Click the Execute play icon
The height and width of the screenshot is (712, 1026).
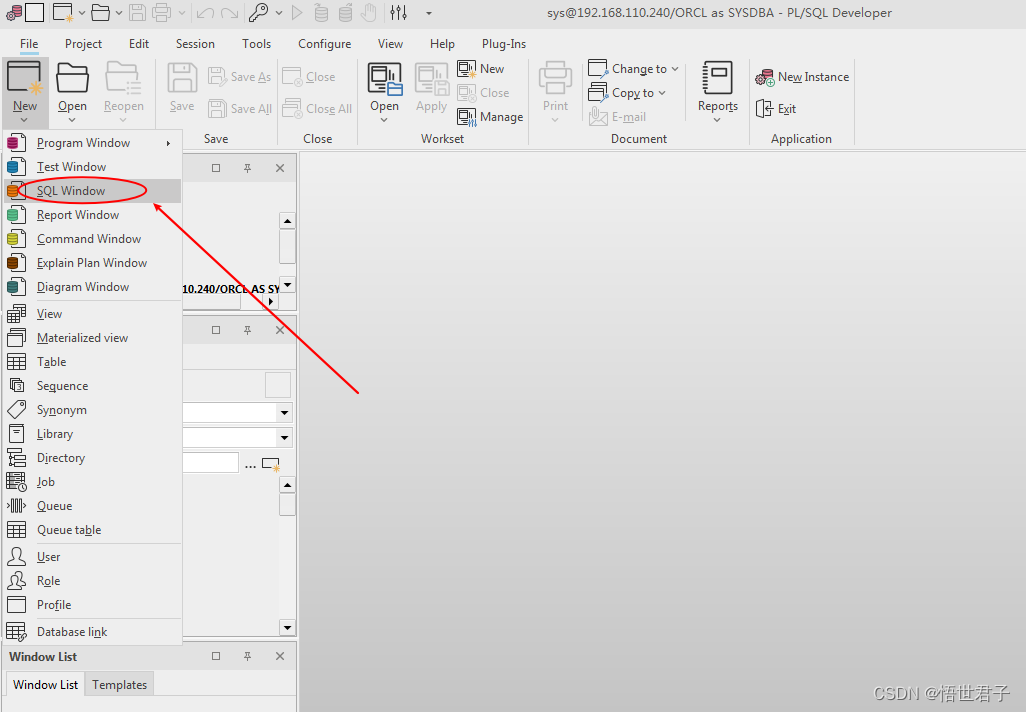point(297,12)
